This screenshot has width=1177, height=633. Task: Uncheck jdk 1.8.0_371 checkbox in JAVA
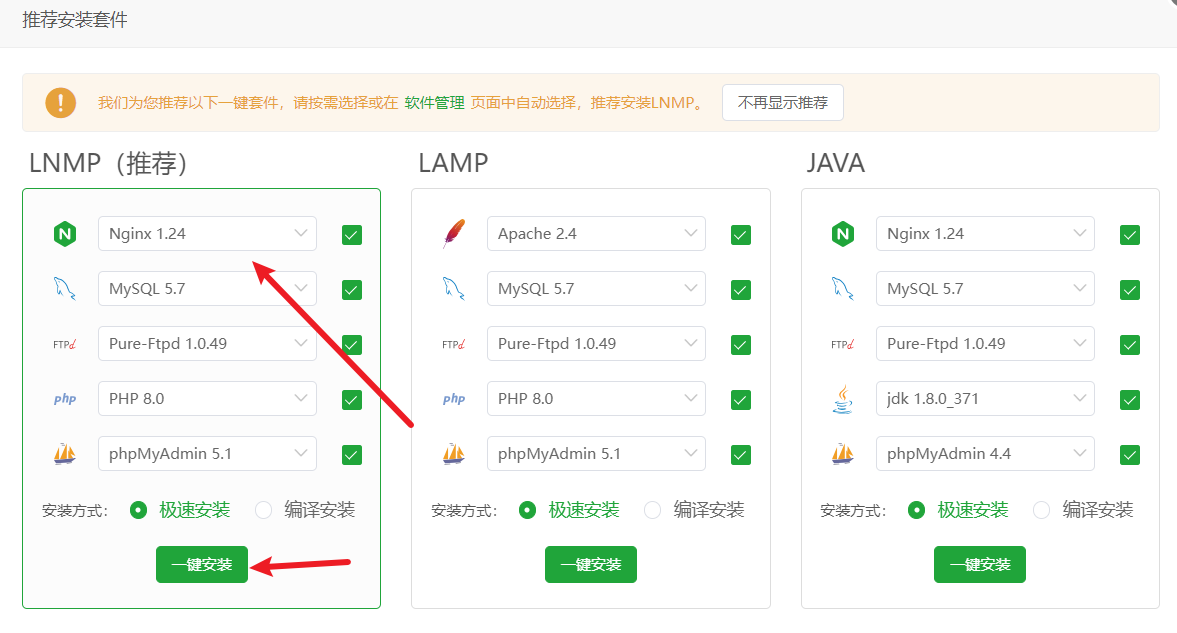pos(1130,400)
